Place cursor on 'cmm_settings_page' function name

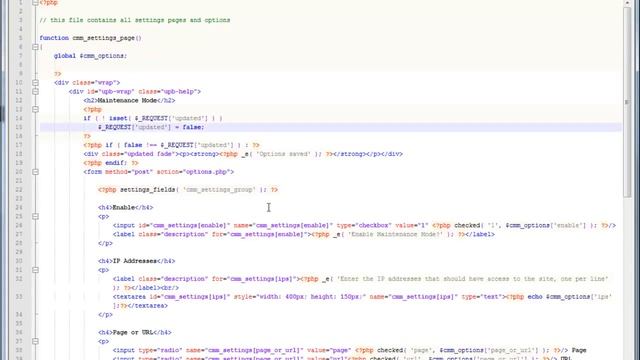pyautogui.click(x=103, y=38)
